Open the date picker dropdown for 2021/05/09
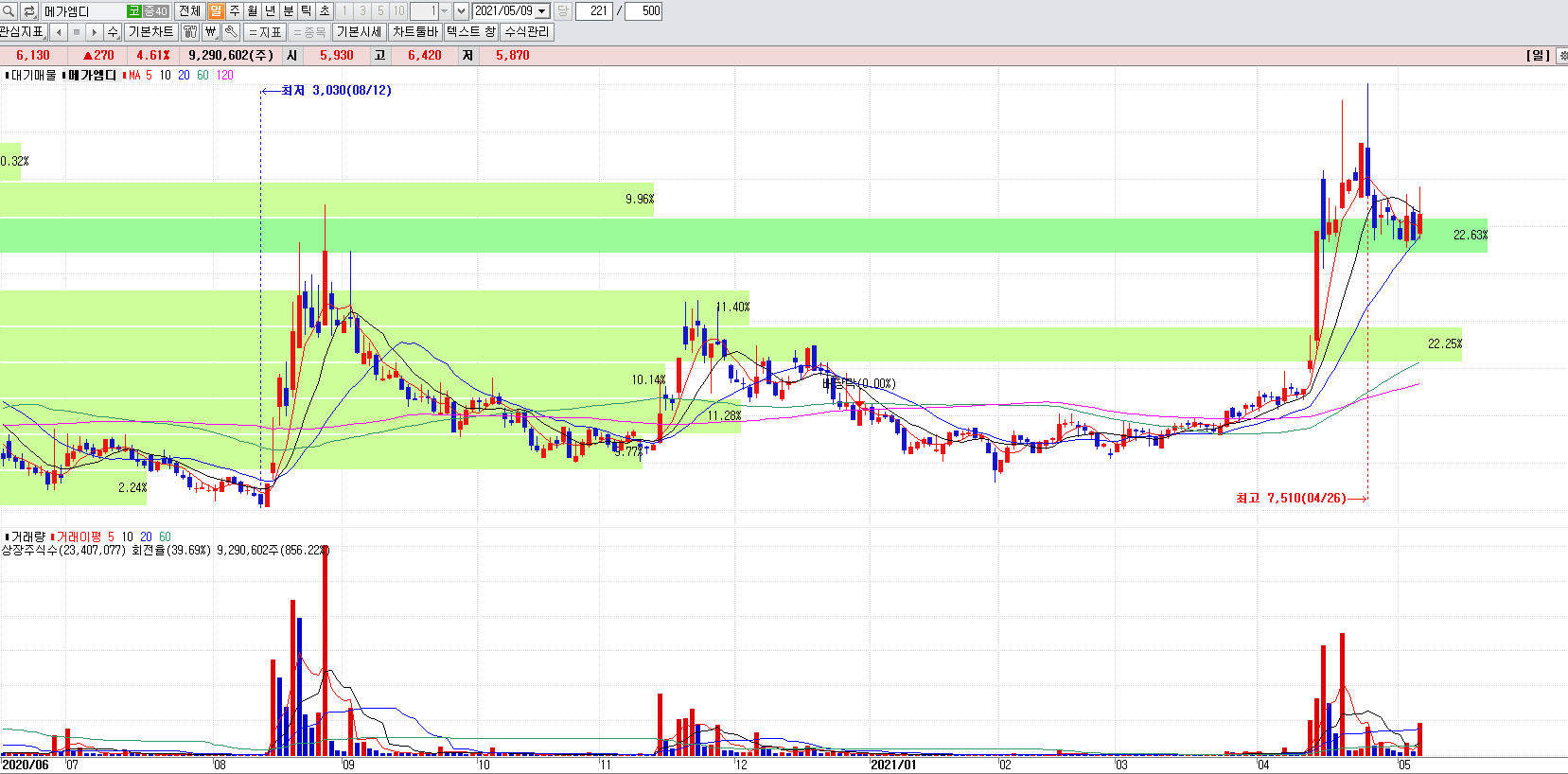 (x=542, y=11)
